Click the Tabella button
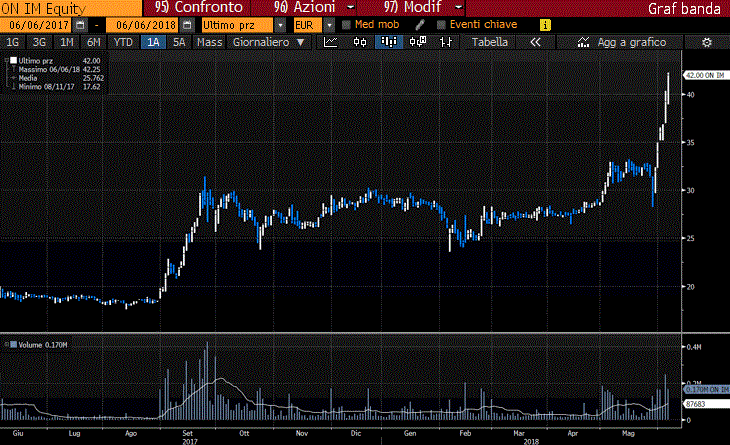Viewport: 730px width, 445px height. [489, 43]
